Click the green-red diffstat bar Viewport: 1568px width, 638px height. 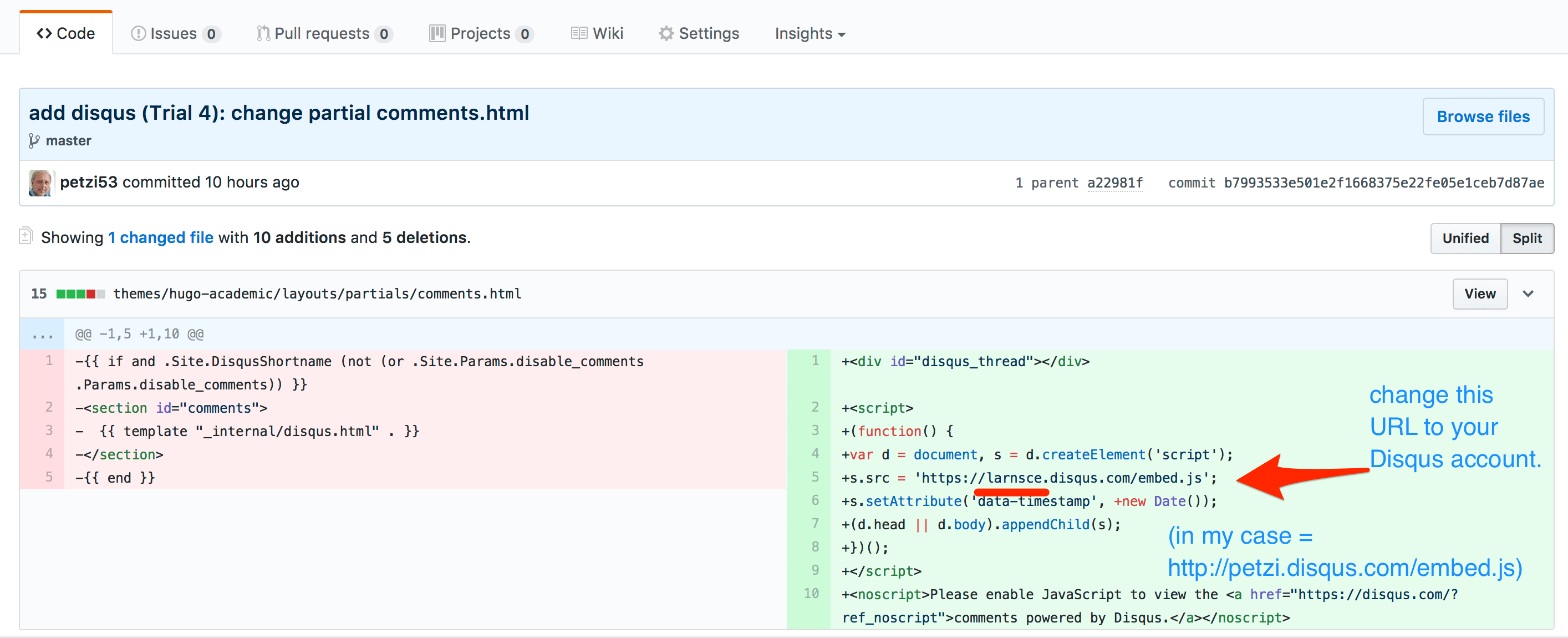point(80,294)
